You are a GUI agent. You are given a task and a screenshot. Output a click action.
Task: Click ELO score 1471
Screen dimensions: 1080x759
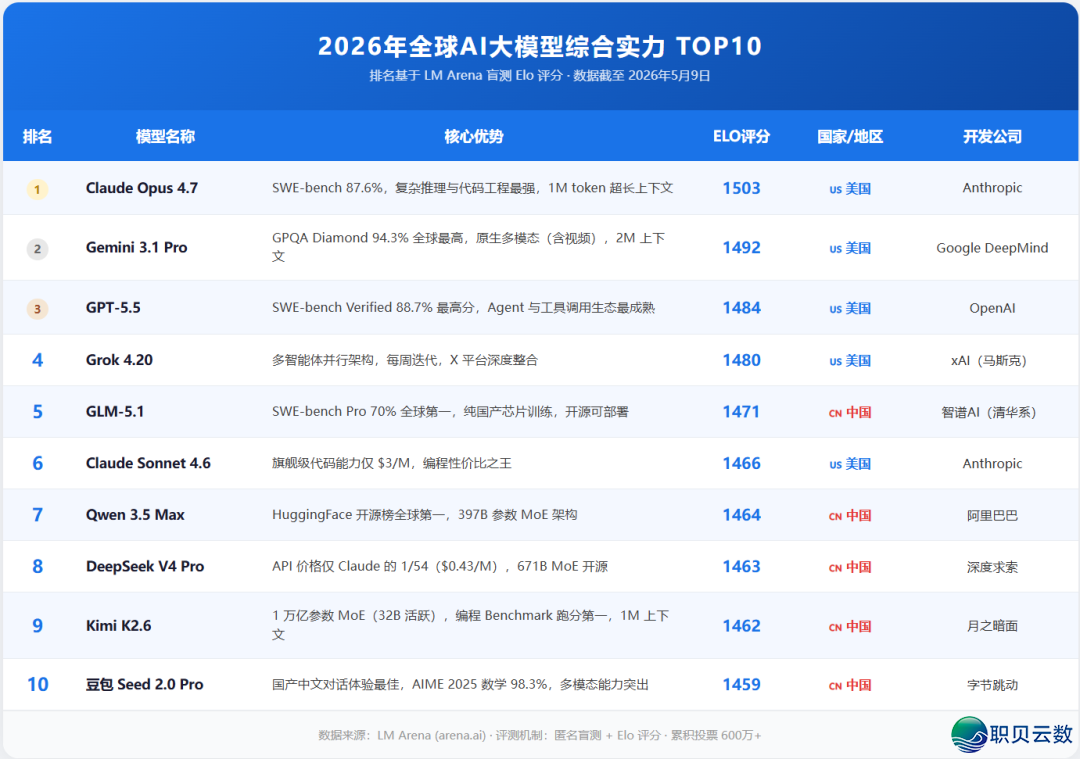[741, 412]
